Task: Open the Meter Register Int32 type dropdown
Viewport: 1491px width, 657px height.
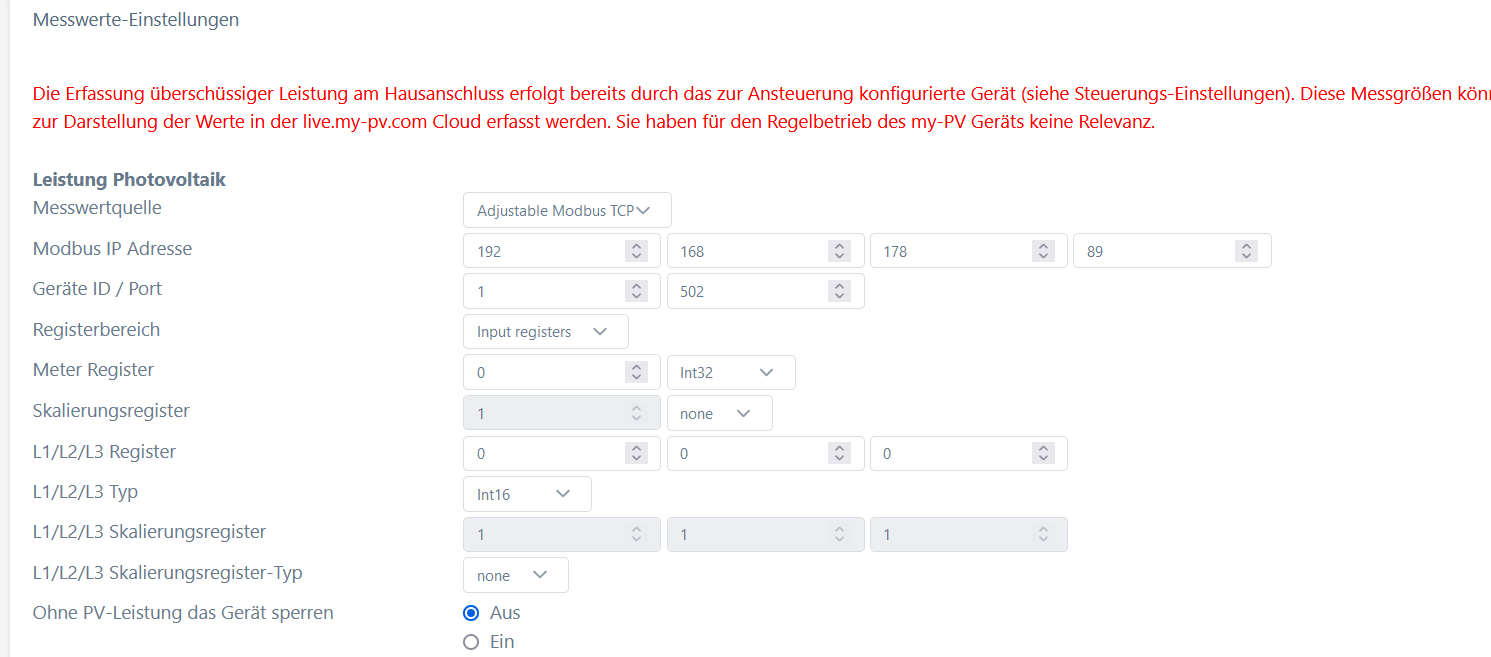Action: pyautogui.click(x=730, y=372)
